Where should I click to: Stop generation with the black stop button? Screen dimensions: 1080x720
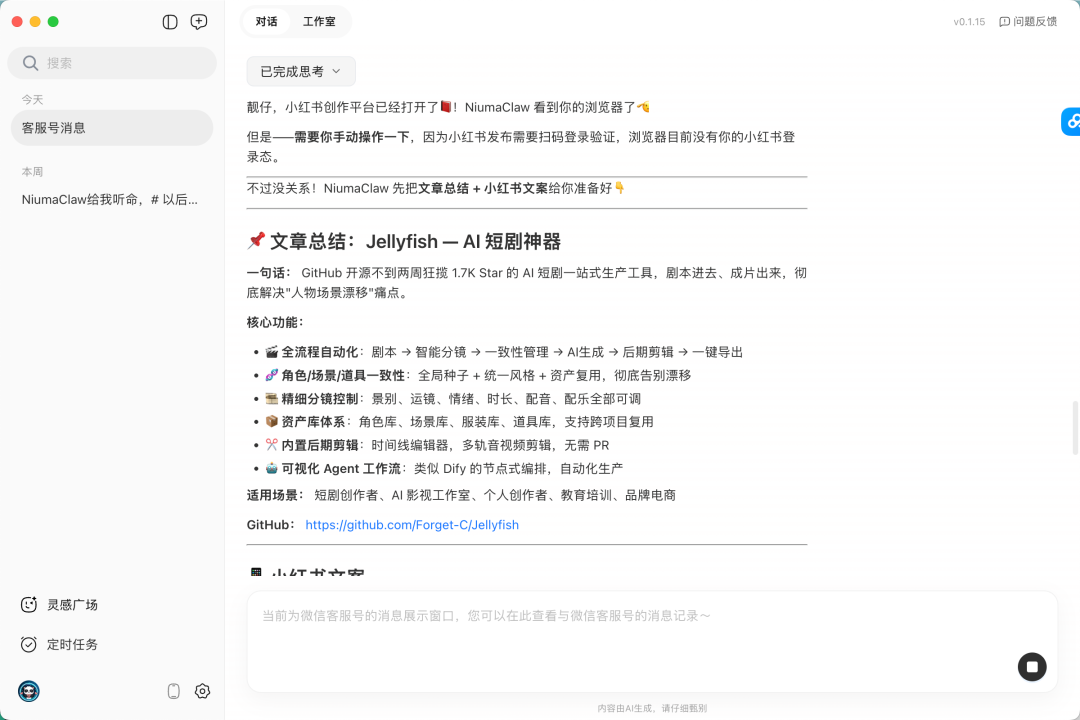coord(1032,667)
